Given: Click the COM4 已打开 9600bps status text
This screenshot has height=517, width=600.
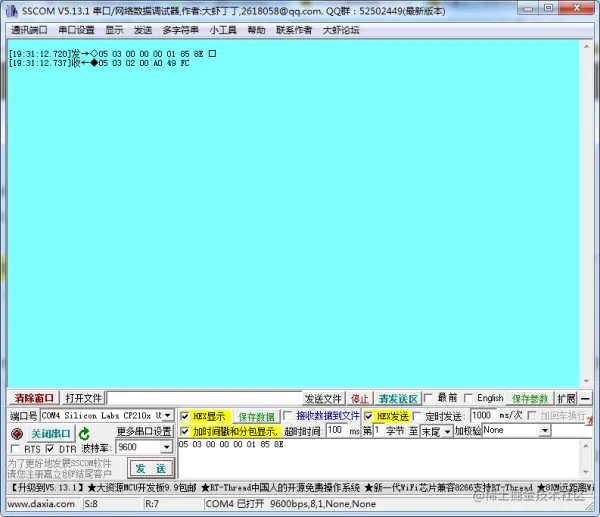Looking at the screenshot, I should (x=290, y=504).
